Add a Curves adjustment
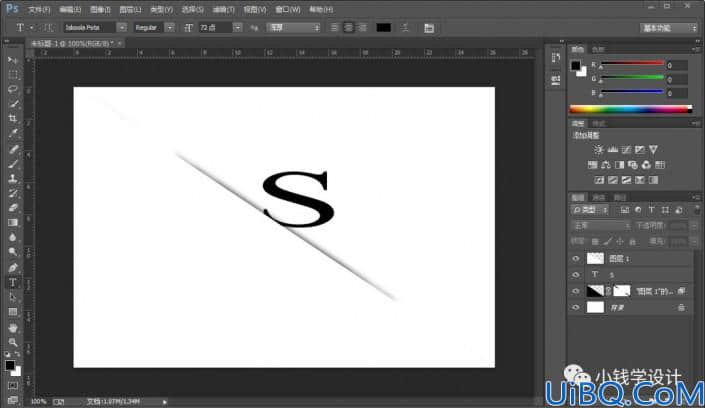The width and height of the screenshot is (705, 408). coord(626,149)
